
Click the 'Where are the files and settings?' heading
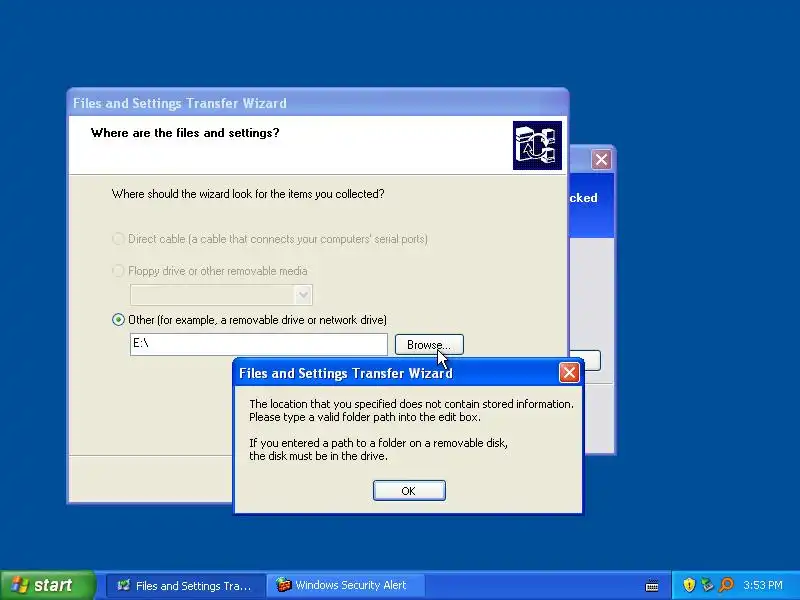point(185,133)
